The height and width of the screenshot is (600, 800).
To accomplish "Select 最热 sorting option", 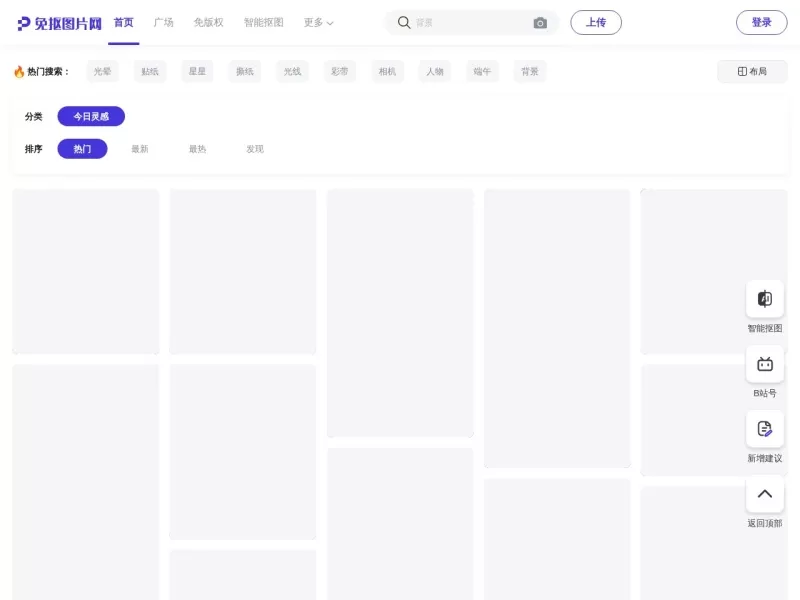I will pyautogui.click(x=196, y=148).
